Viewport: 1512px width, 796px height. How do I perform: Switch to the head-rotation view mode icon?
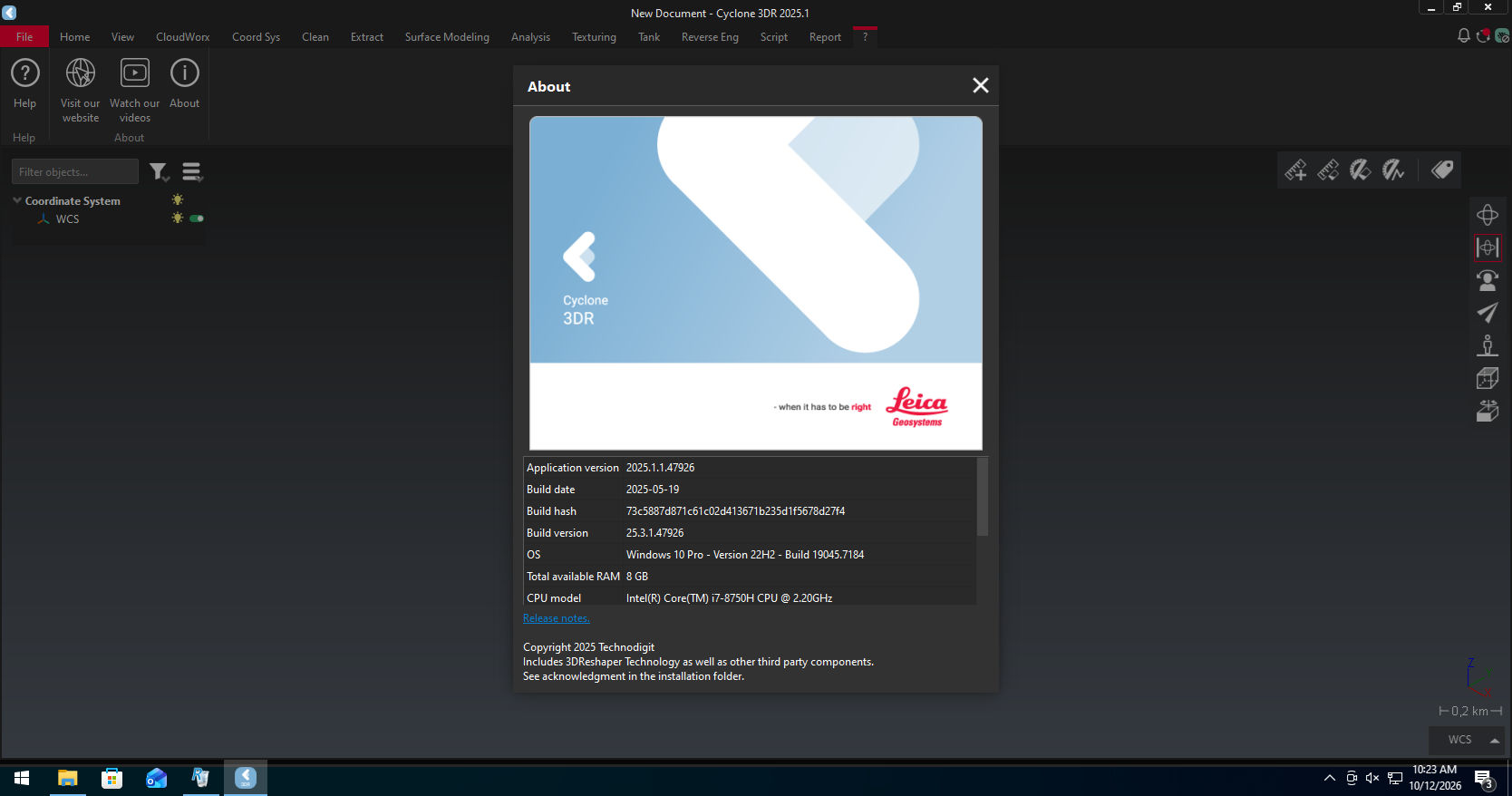[1488, 280]
